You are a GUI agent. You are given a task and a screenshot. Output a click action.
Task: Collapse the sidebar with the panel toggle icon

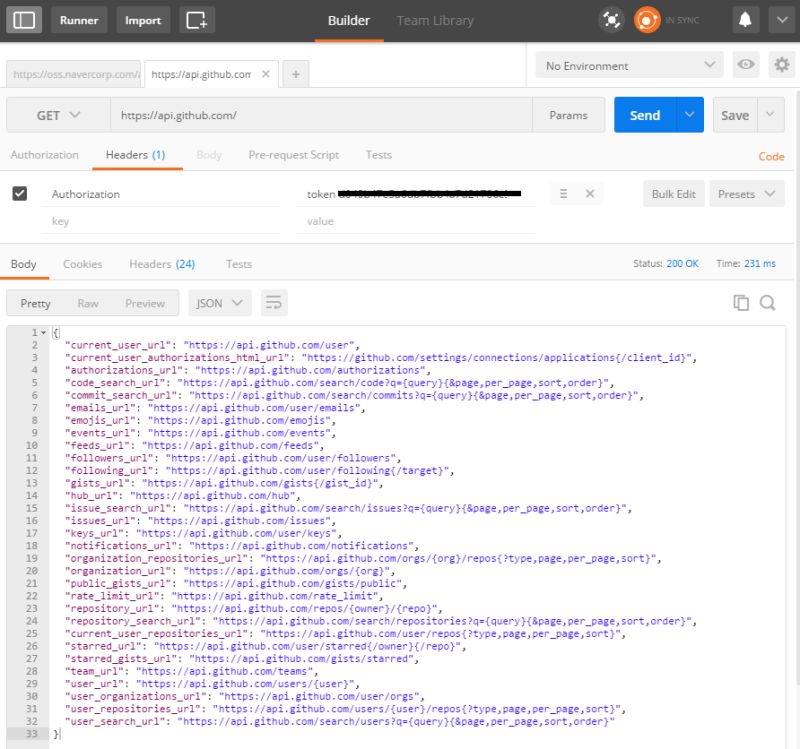click(24, 19)
